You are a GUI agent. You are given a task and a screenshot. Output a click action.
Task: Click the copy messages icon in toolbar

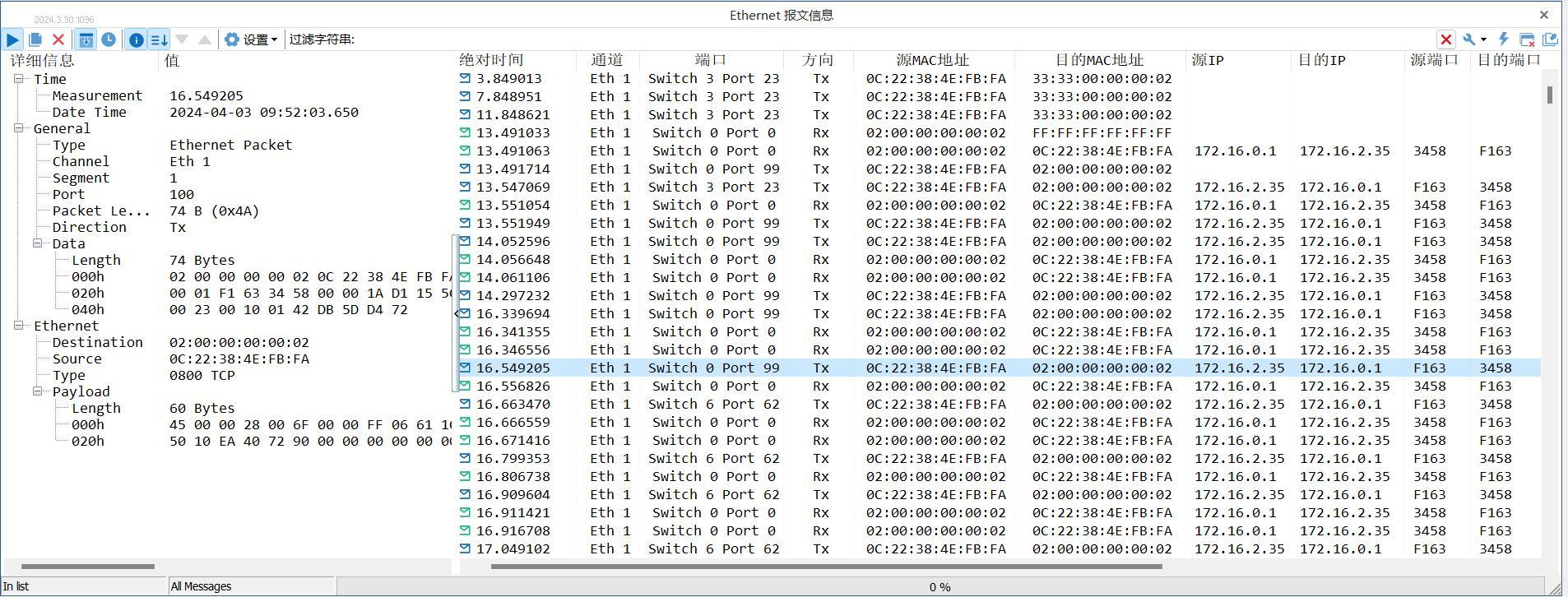tap(35, 39)
